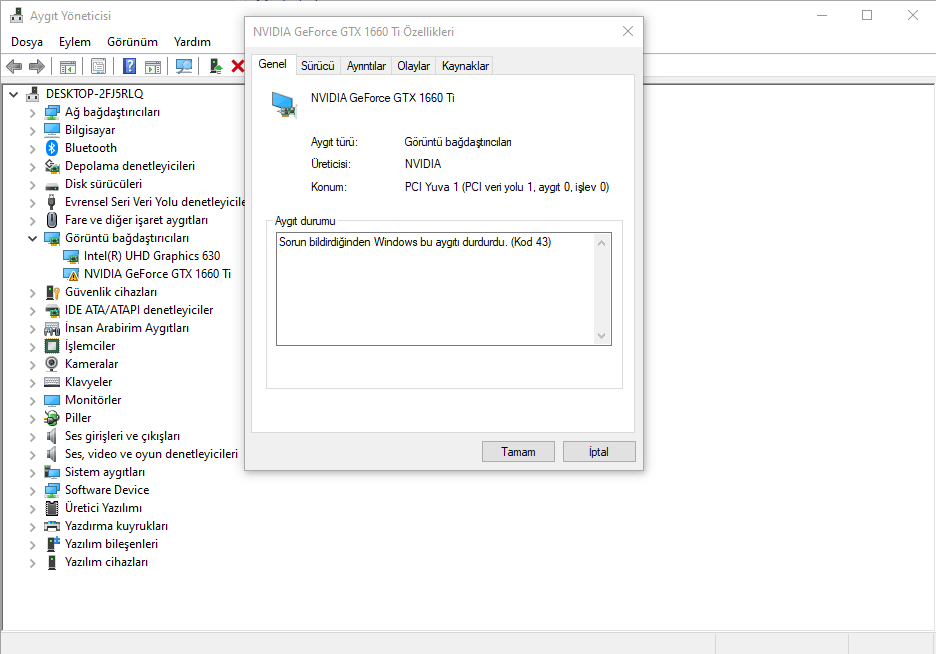Expand Yazılım cihazları category
This screenshot has height=654, width=936.
pos(32,563)
